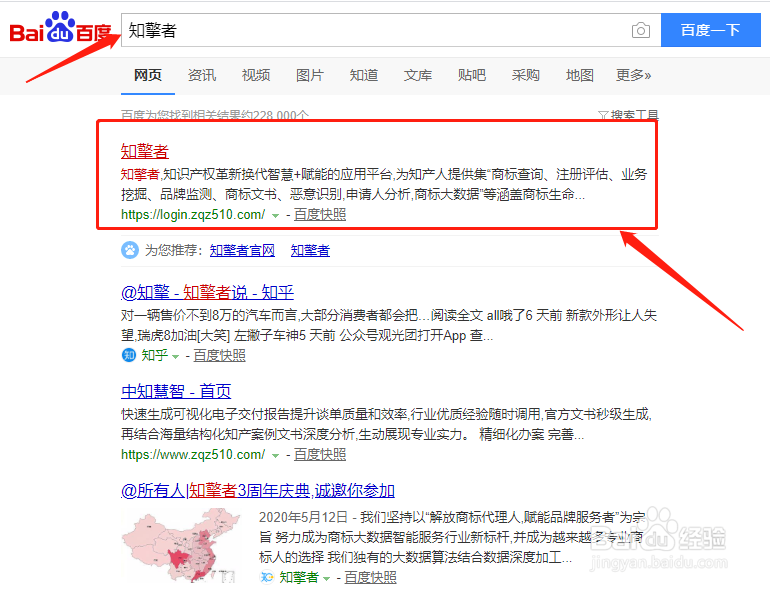Image resolution: width=770 pixels, height=589 pixels.
Task: Open the 搜索工具 filter
Action: (x=628, y=115)
